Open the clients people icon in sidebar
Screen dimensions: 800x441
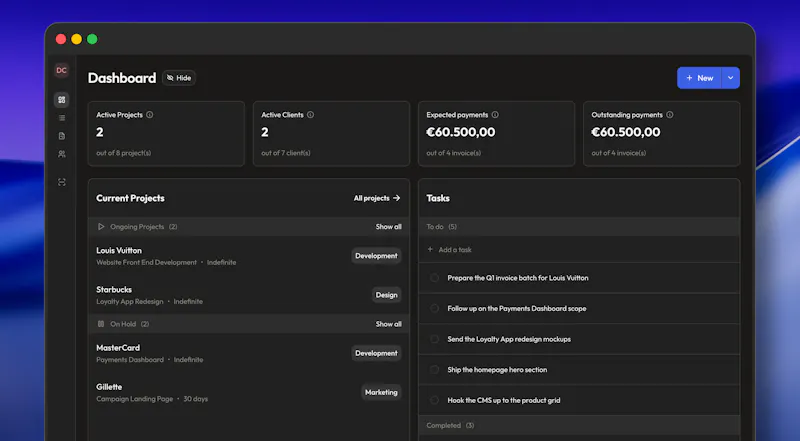click(x=62, y=154)
